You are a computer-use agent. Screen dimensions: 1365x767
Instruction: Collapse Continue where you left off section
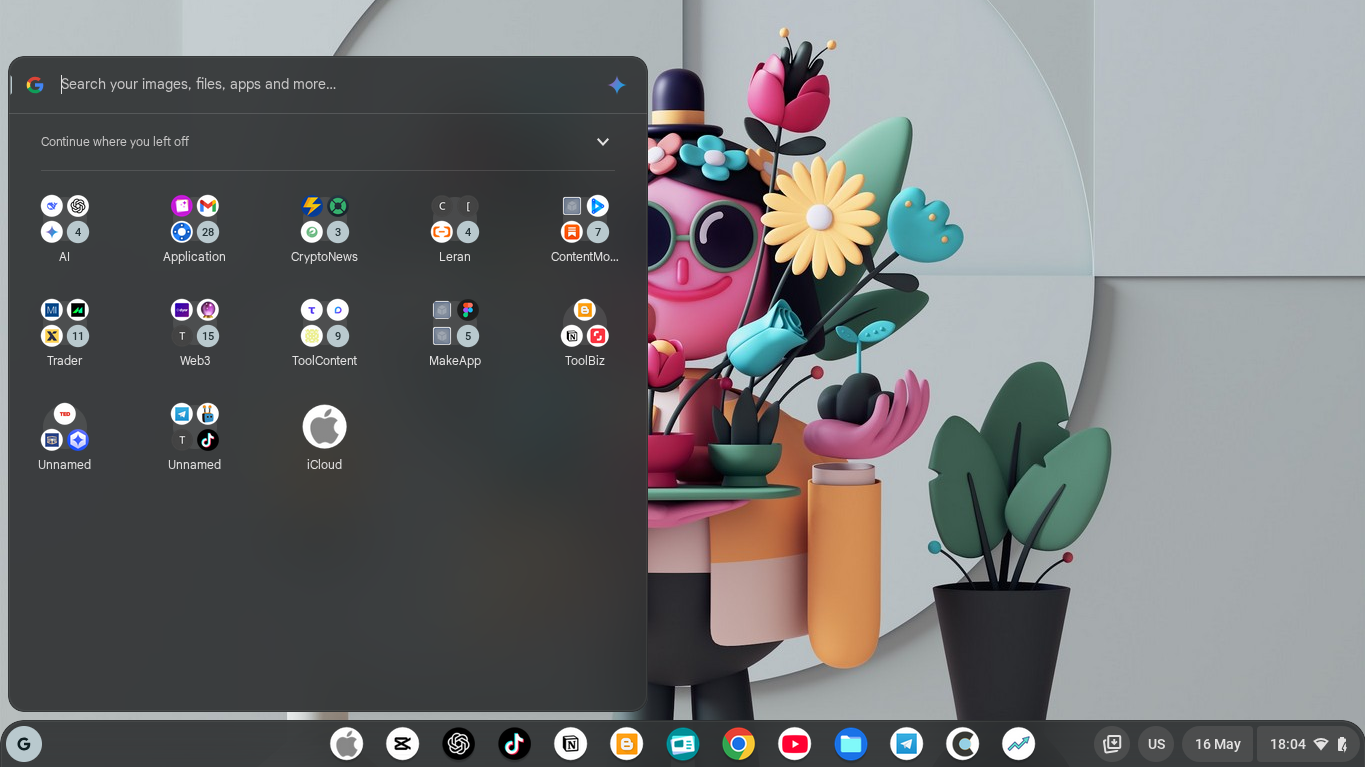click(x=603, y=142)
